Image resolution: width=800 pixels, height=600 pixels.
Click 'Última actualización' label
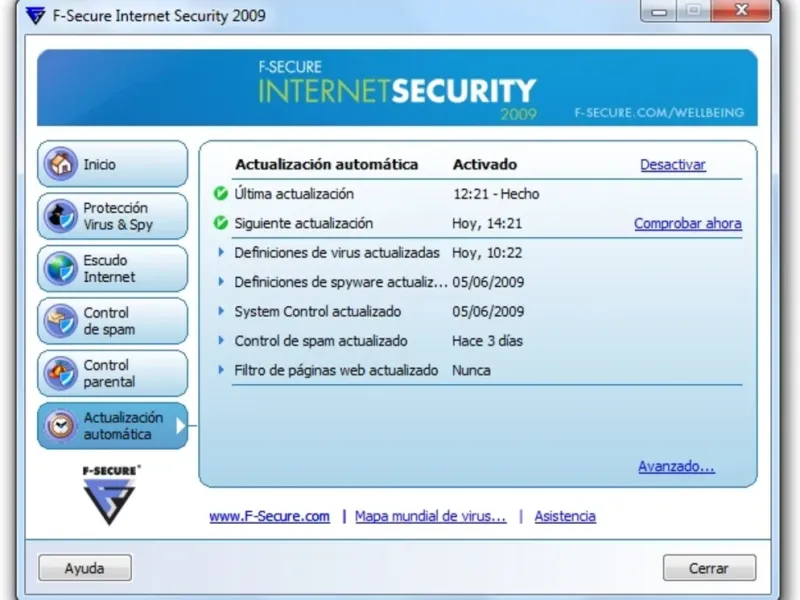tap(294, 194)
